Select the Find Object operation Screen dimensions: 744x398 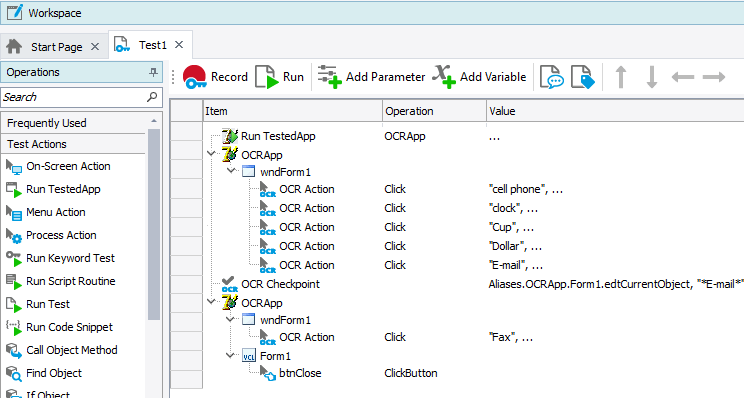(x=44, y=373)
